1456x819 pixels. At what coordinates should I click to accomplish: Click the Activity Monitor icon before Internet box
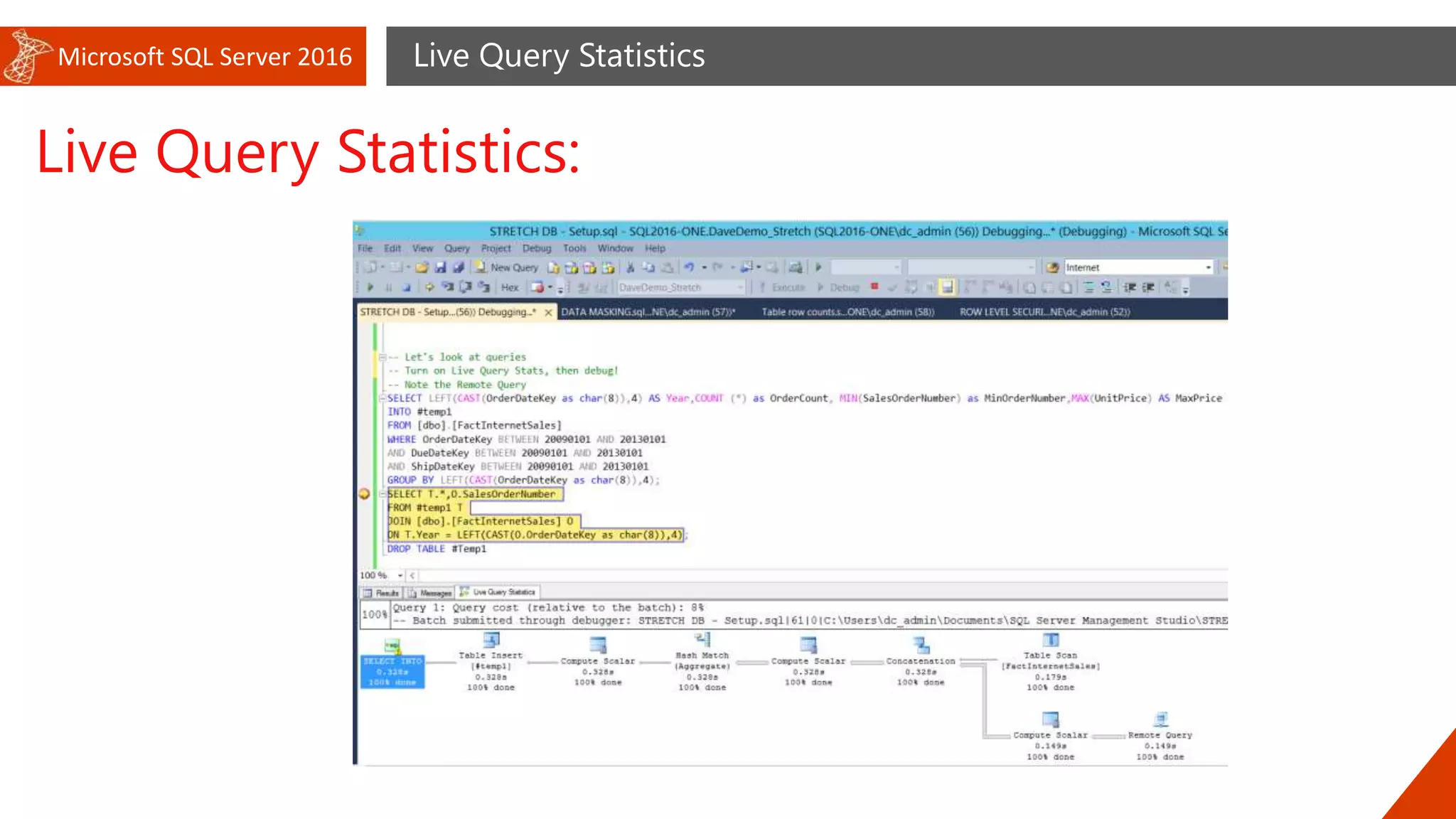(1052, 267)
